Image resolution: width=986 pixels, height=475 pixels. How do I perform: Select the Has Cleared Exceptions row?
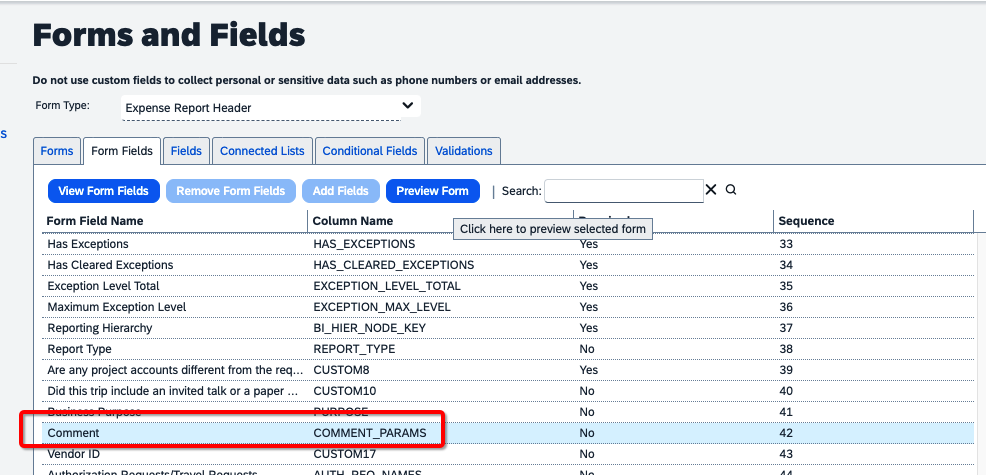(508, 265)
